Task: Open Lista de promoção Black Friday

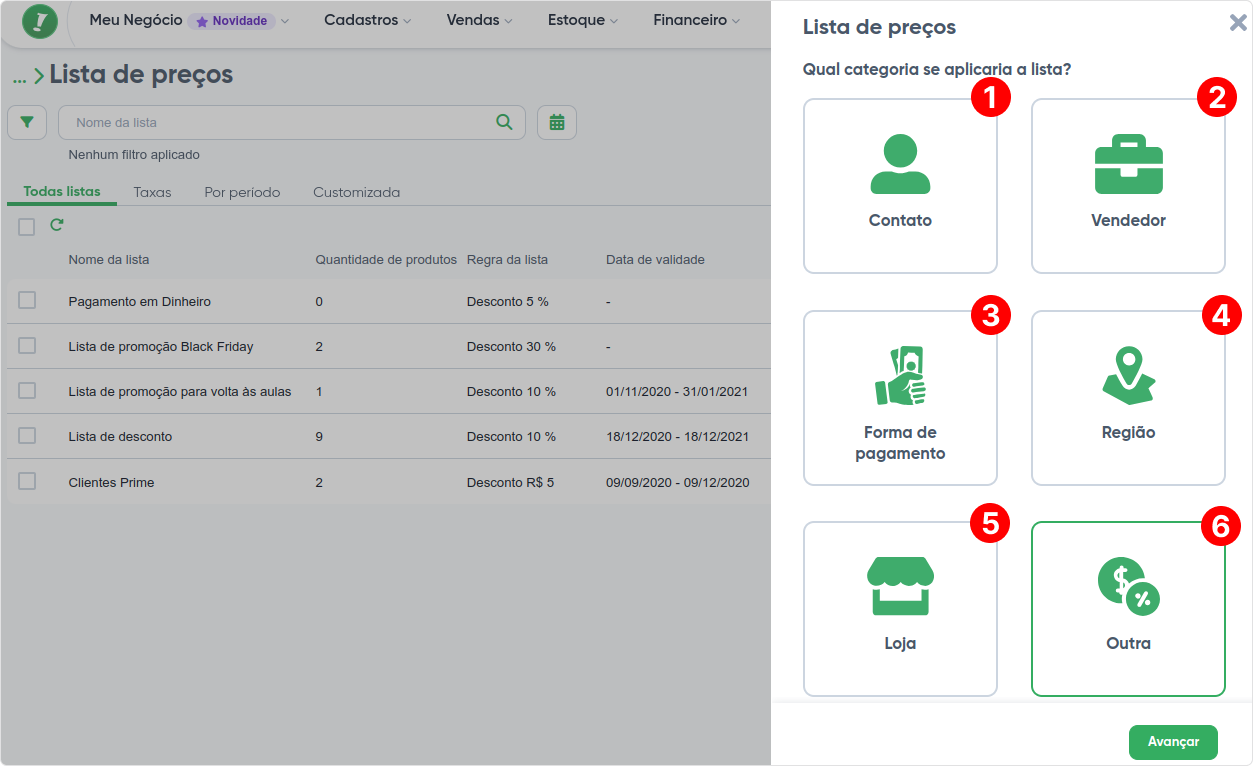Action: point(161,346)
